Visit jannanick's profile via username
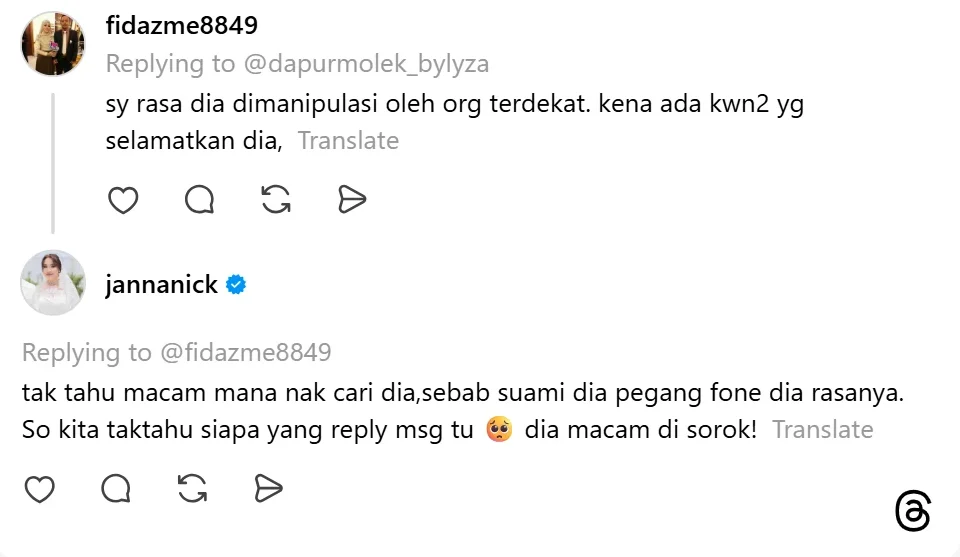The image size is (960, 557). [161, 285]
